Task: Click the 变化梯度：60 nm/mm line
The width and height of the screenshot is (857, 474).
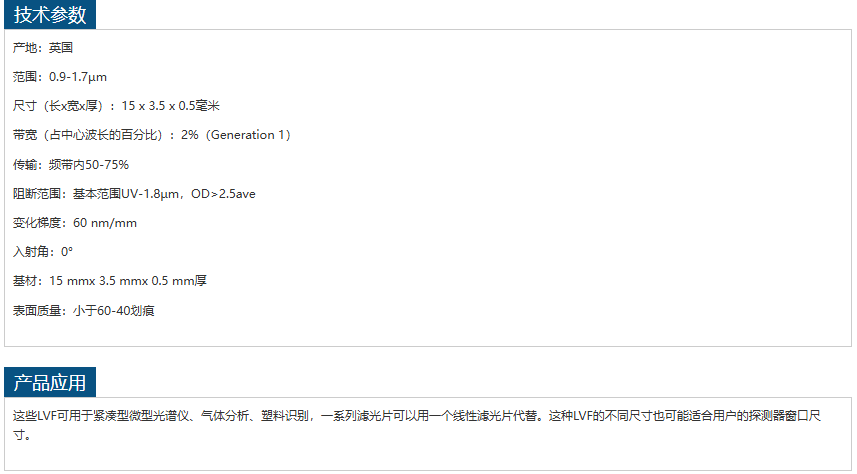Action: pos(74,223)
